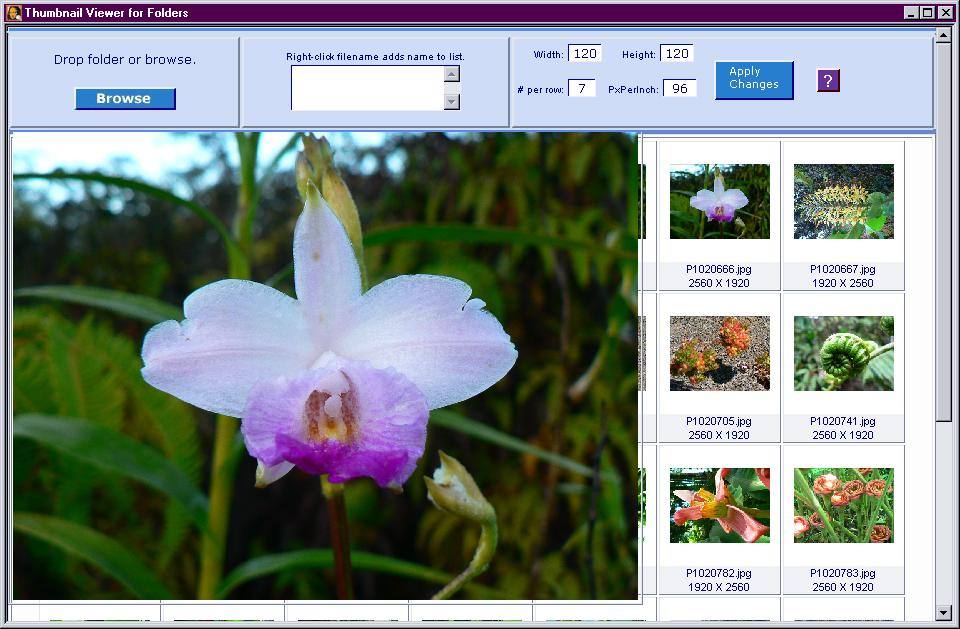Click the dimensions under P1020705.jpg

[x=719, y=435]
